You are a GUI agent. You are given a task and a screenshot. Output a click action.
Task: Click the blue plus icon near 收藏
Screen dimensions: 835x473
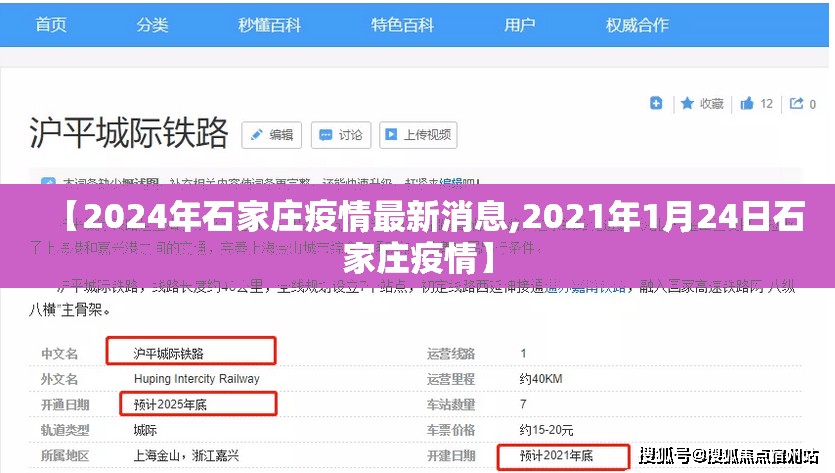pyautogui.click(x=656, y=103)
